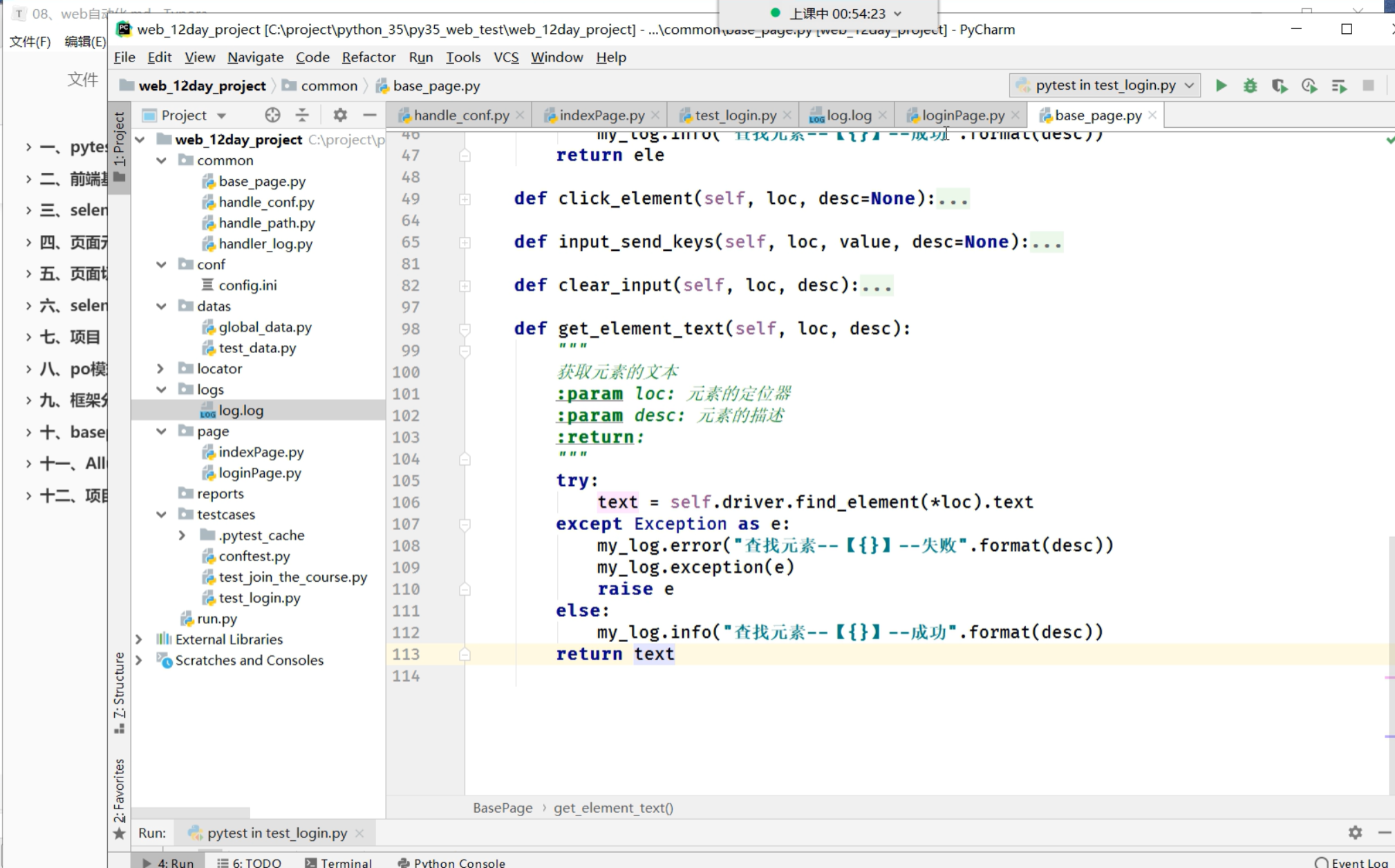Image resolution: width=1395 pixels, height=868 pixels.
Task: Click the Collapse All icon in Project panel
Action: coord(302,115)
